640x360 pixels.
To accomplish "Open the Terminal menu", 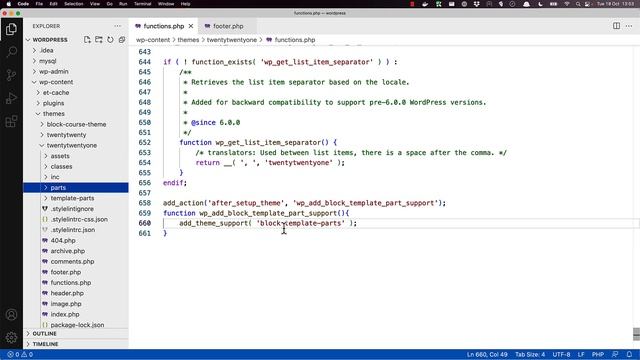I will 142,4.
